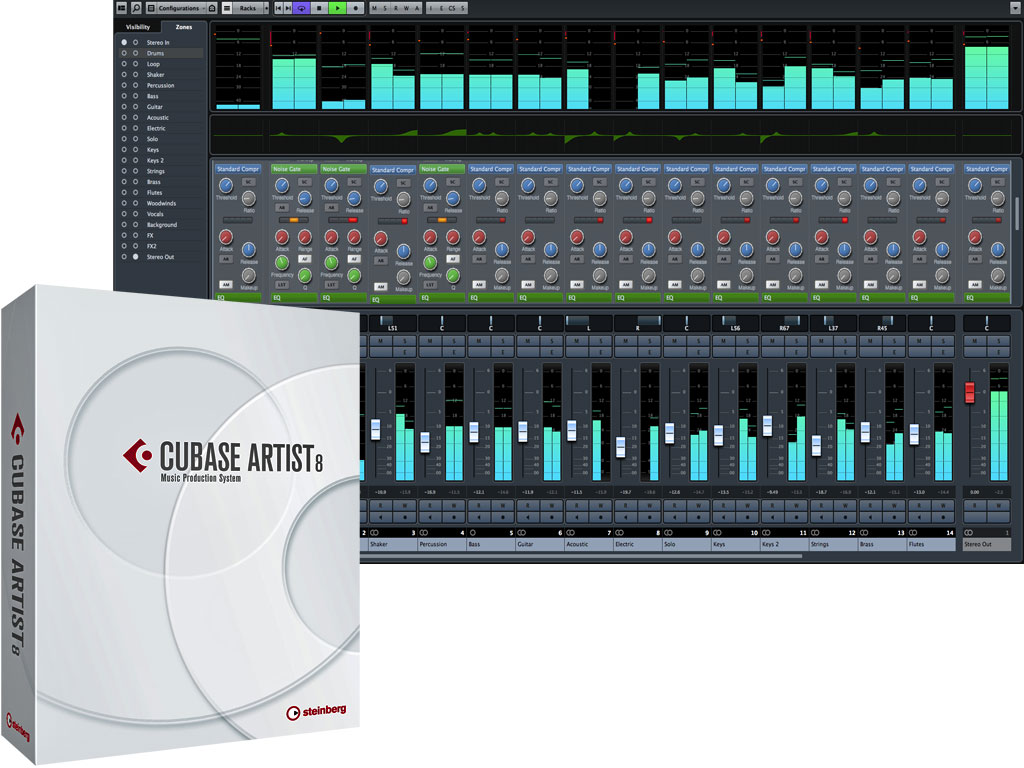Click the lock icon beside Configurations
Screen dimensions: 1024x768
212,8
